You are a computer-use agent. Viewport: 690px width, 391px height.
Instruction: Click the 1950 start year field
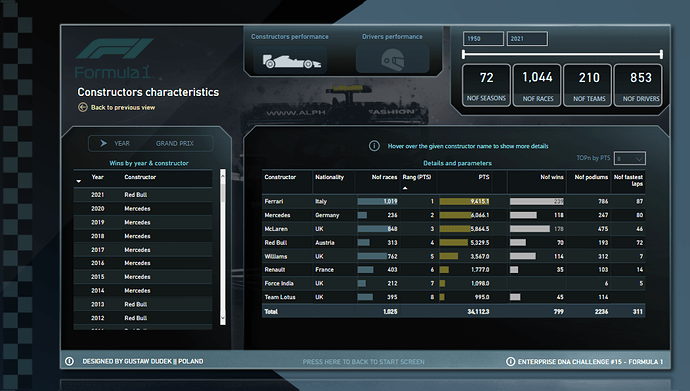point(483,39)
